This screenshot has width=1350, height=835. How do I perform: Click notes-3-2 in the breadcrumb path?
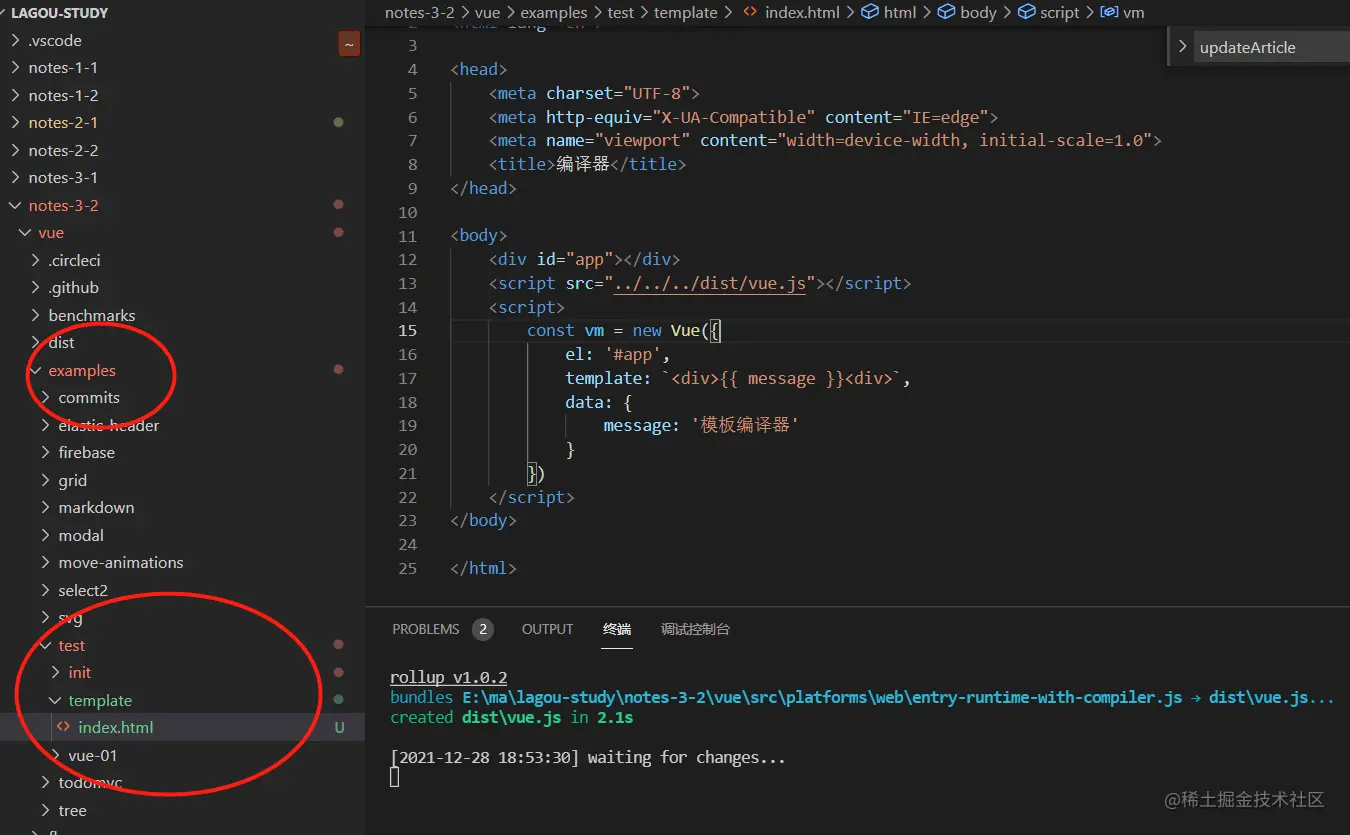point(420,13)
